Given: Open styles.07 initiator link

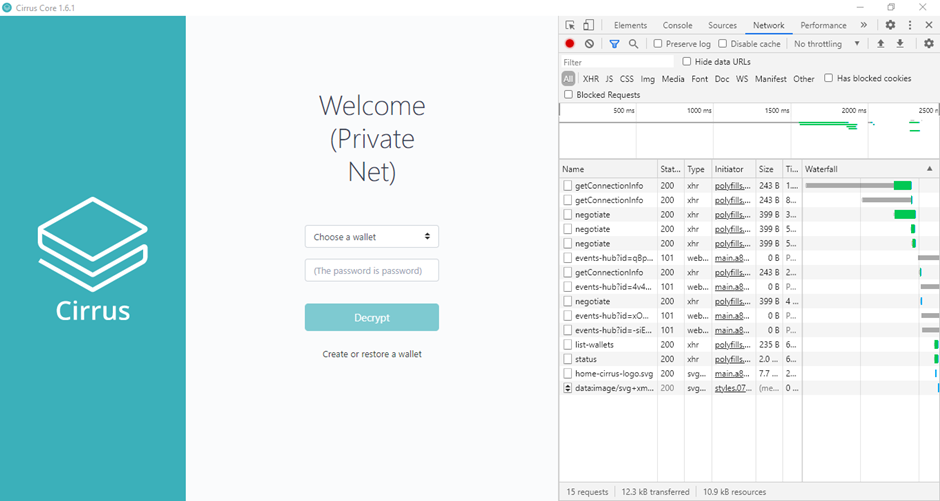Looking at the screenshot, I should [733, 388].
